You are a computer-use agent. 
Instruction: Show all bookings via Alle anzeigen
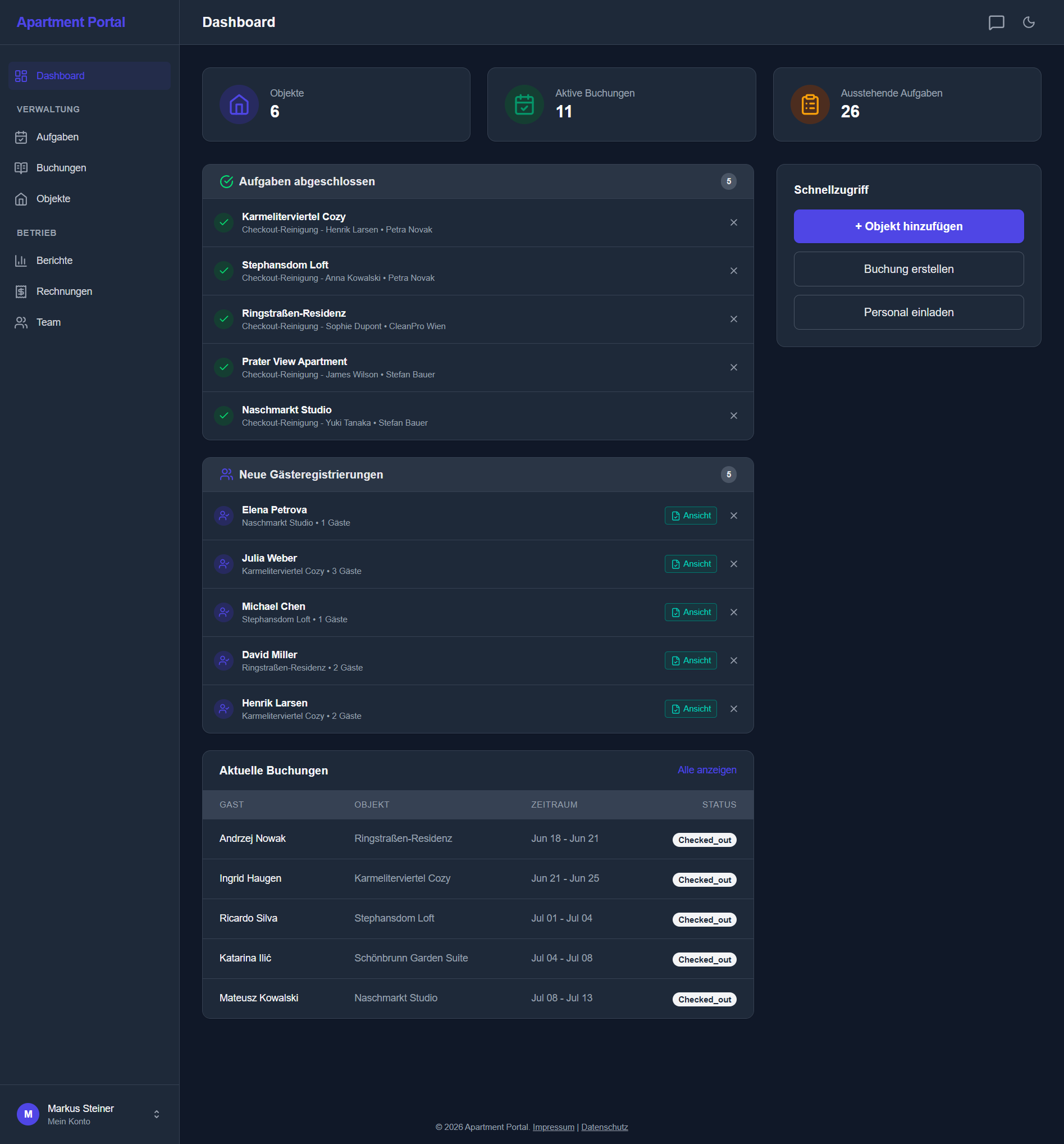(707, 770)
